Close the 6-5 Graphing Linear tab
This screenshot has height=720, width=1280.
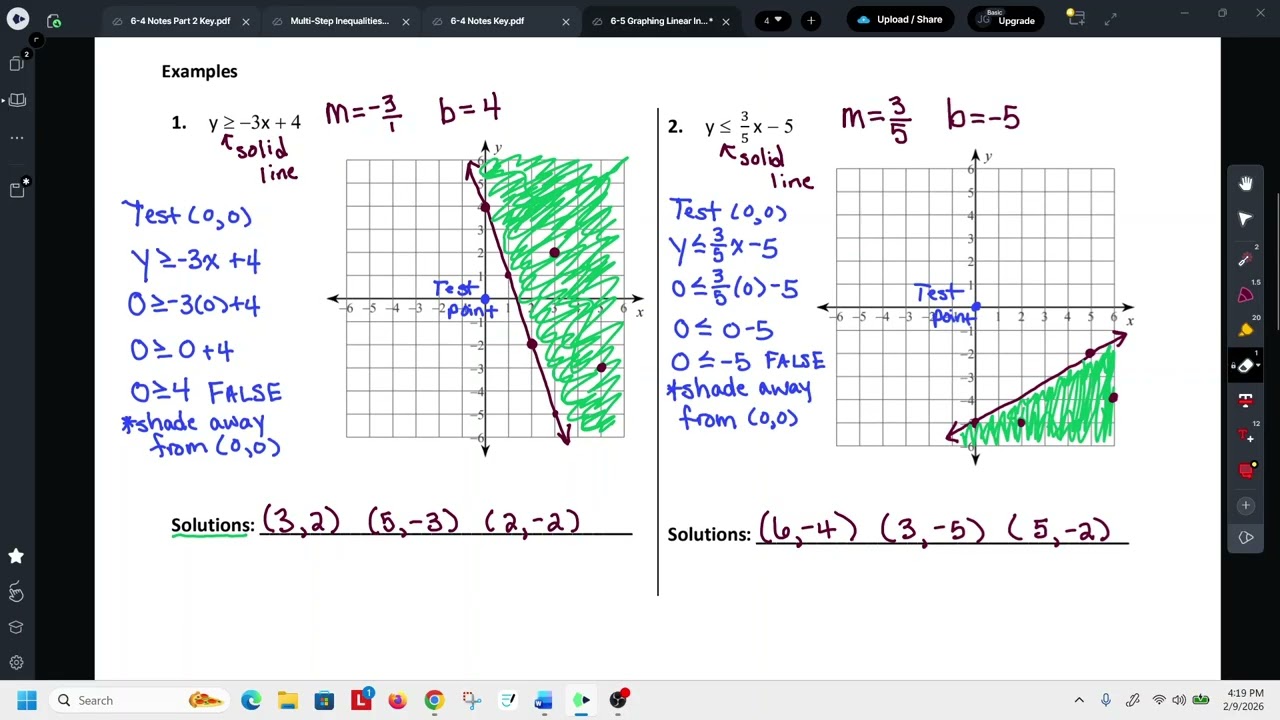click(x=726, y=21)
